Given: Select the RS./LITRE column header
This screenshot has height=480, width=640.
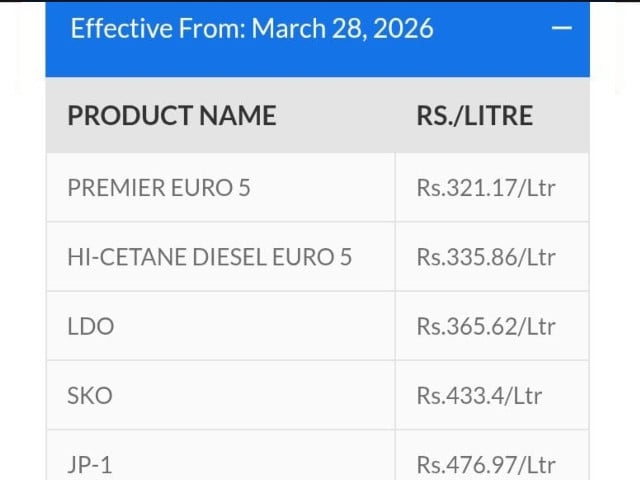Looking at the screenshot, I should pos(474,115).
